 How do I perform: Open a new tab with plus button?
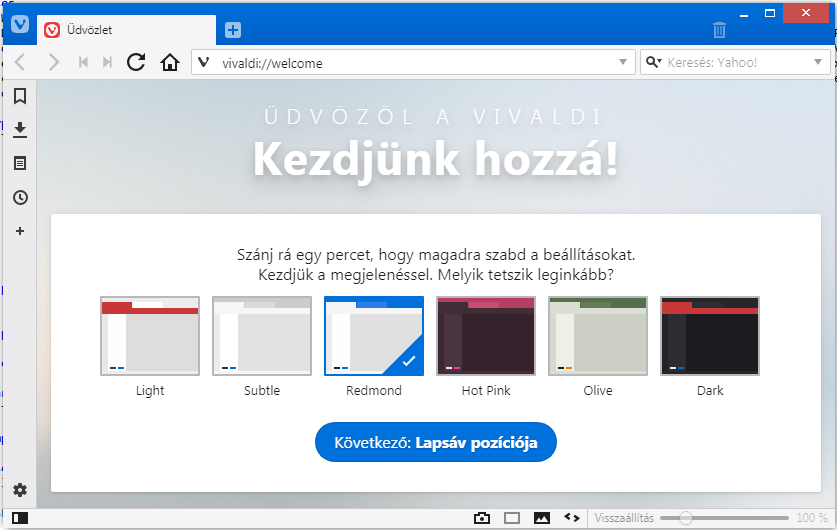tap(233, 30)
